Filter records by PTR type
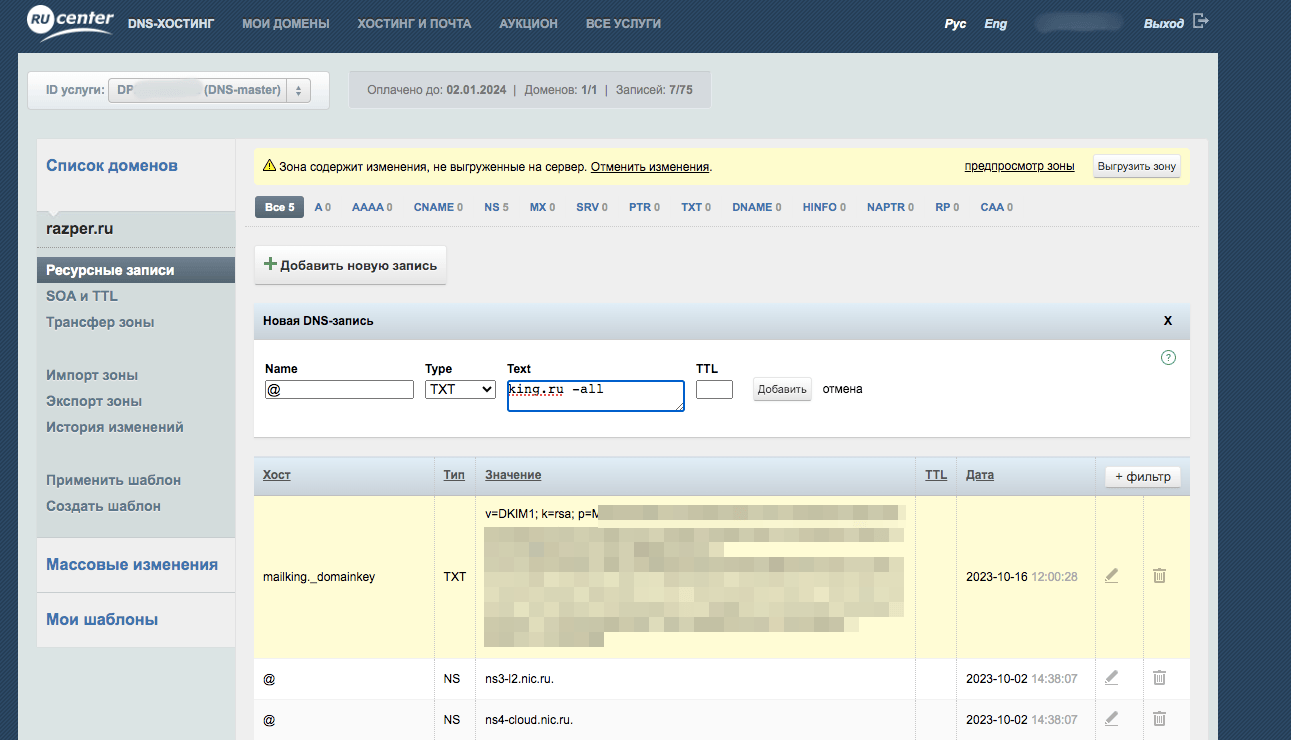Image resolution: width=1291 pixels, height=740 pixels. coord(644,207)
